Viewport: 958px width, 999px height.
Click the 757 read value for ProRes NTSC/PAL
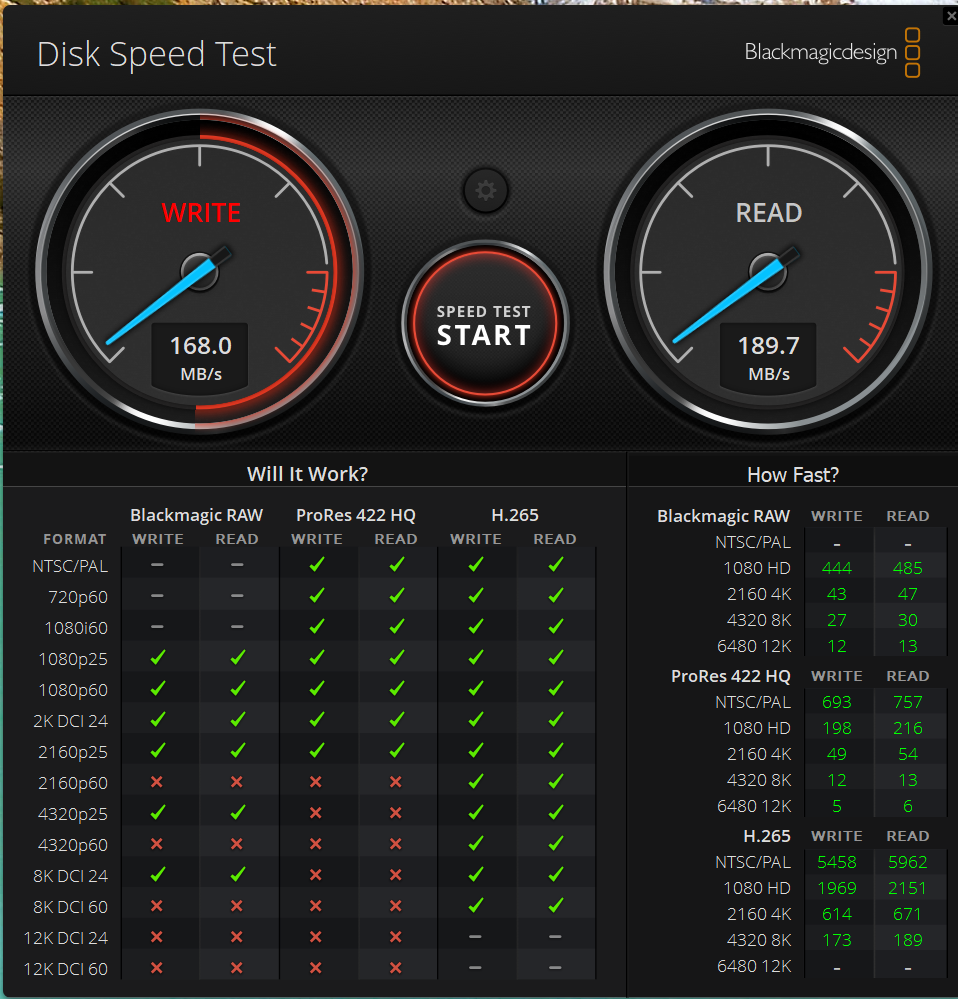click(908, 702)
